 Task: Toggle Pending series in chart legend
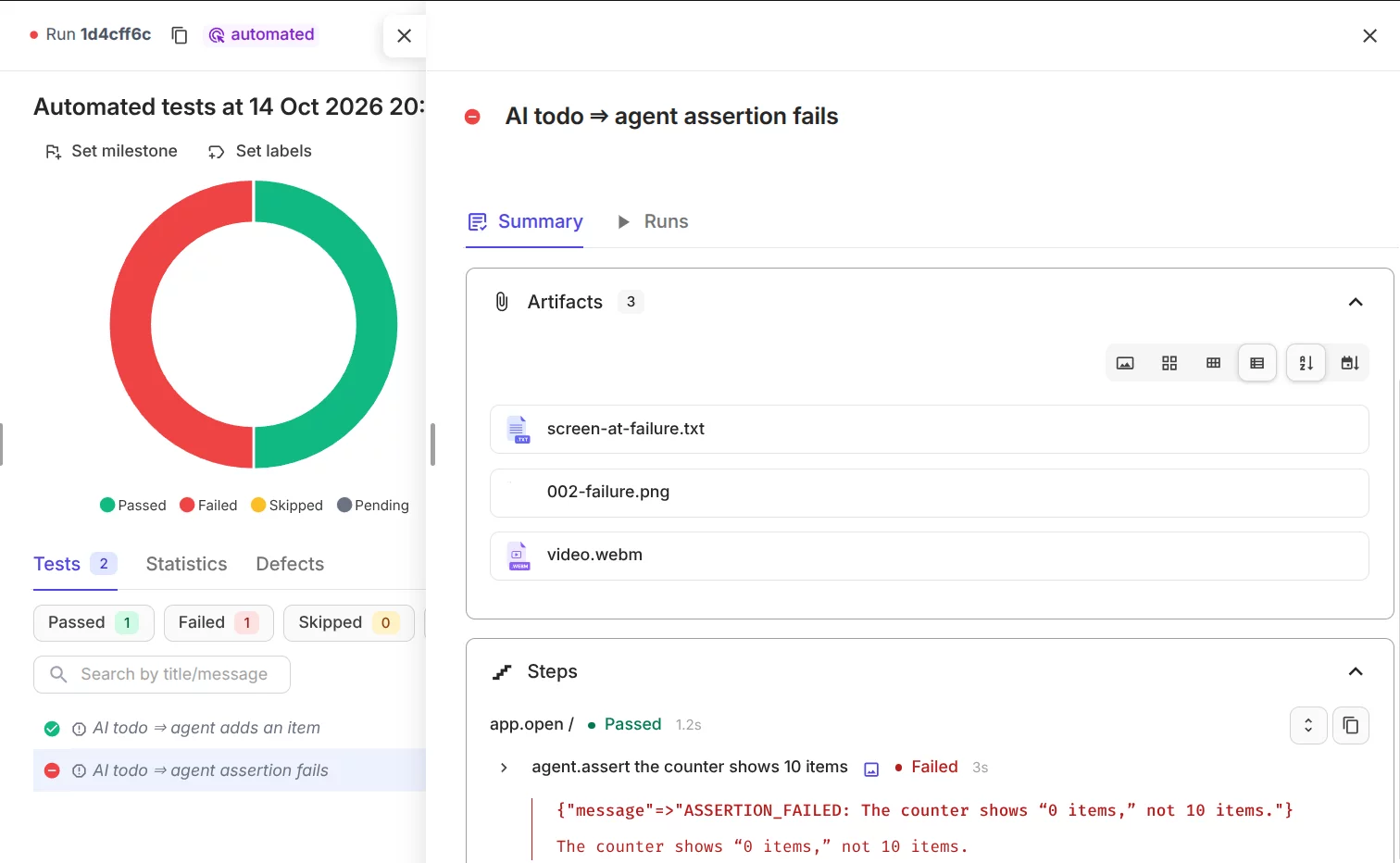(373, 505)
